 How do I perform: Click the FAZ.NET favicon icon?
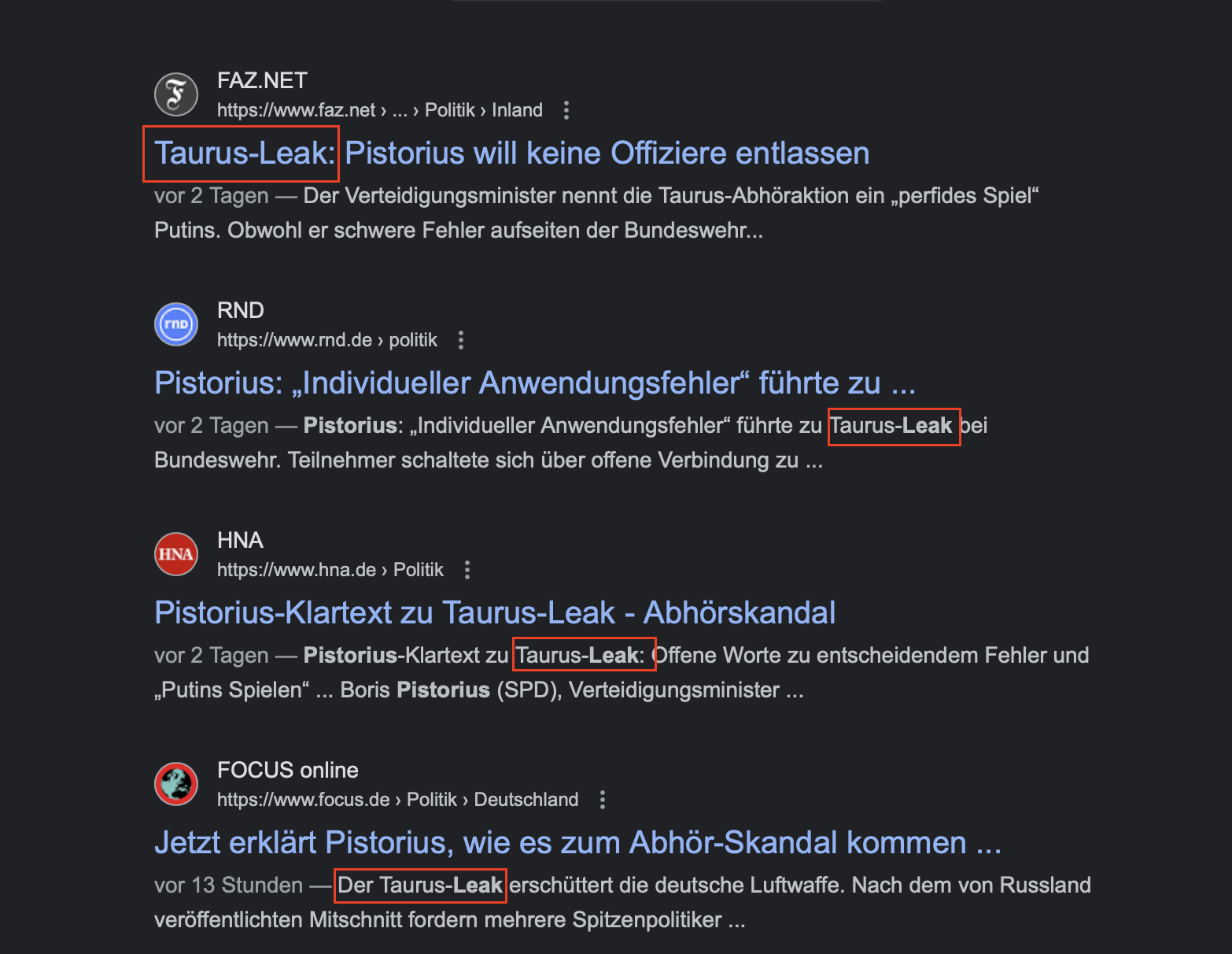[176, 94]
